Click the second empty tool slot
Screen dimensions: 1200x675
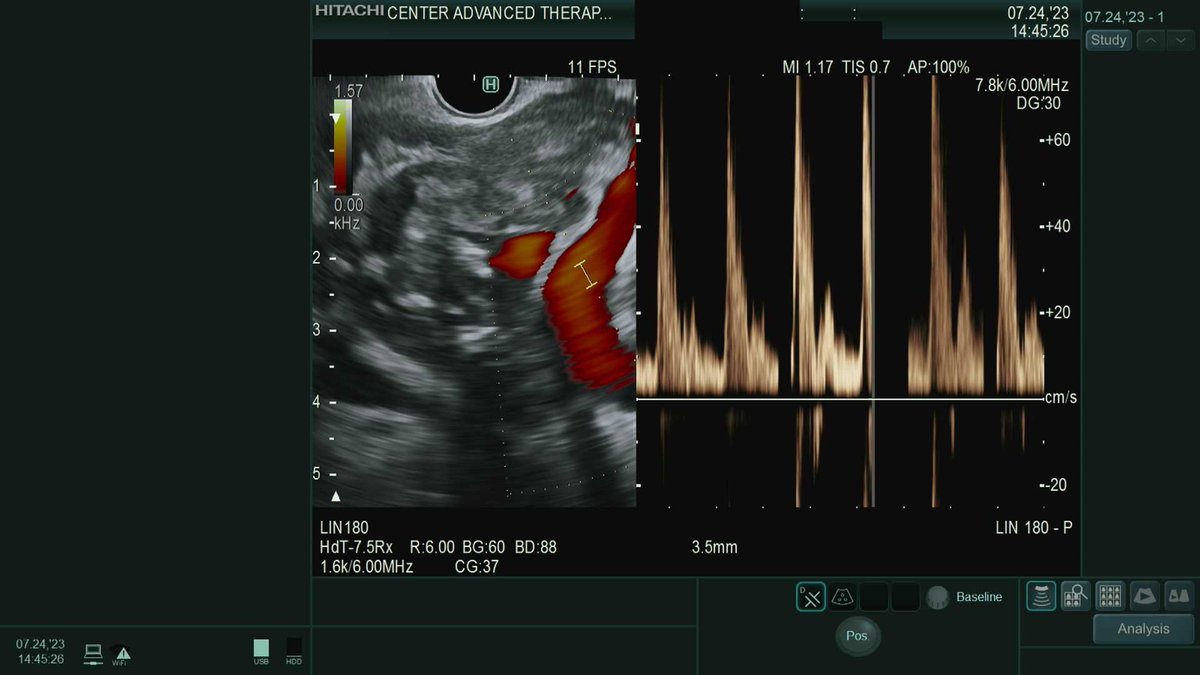tap(905, 597)
